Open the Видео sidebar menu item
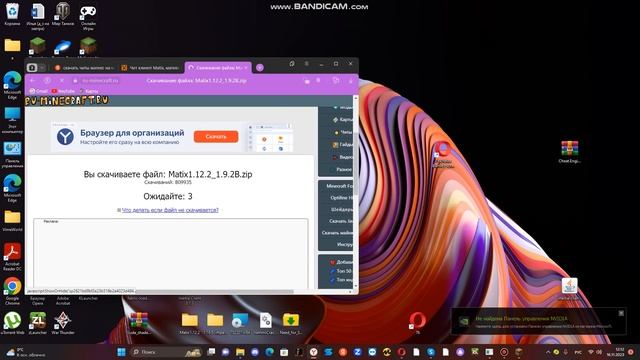 click(342, 157)
